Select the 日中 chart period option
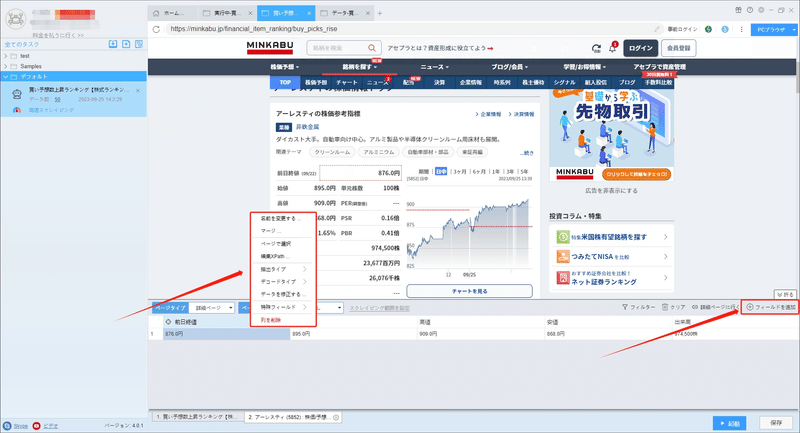This screenshot has width=800, height=433. pyautogui.click(x=441, y=171)
